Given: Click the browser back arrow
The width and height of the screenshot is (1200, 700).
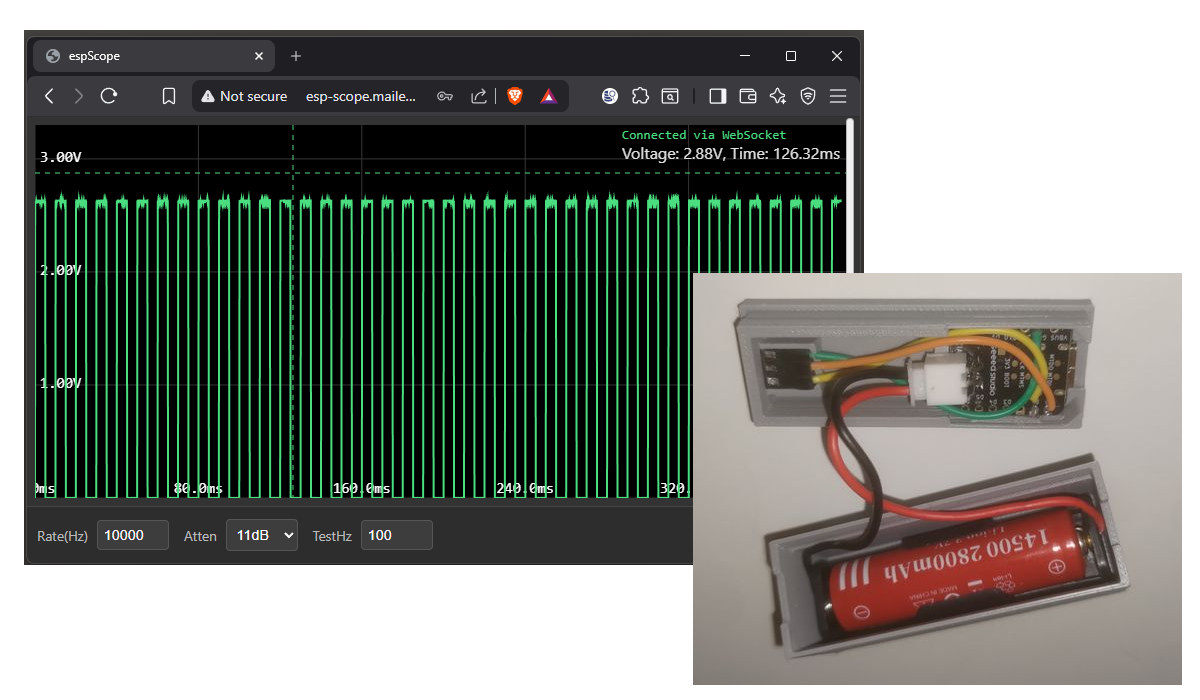Looking at the screenshot, I should pyautogui.click(x=49, y=96).
